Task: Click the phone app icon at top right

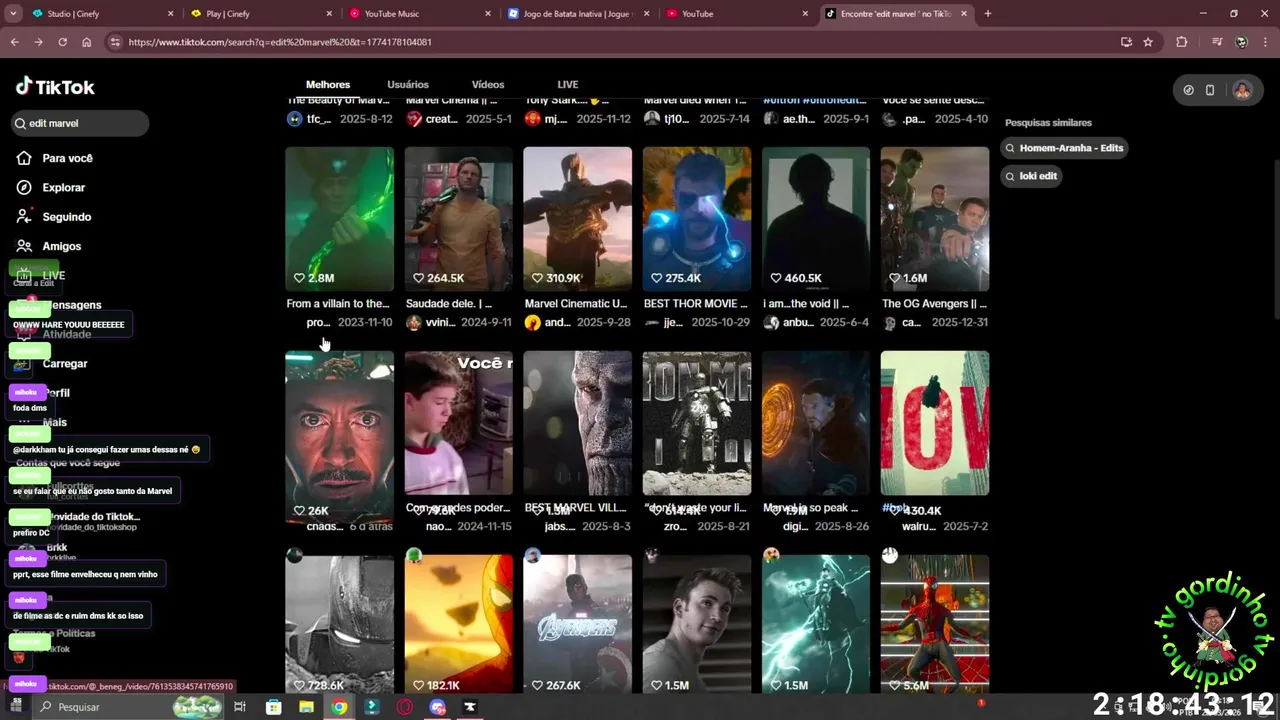Action: click(1210, 90)
